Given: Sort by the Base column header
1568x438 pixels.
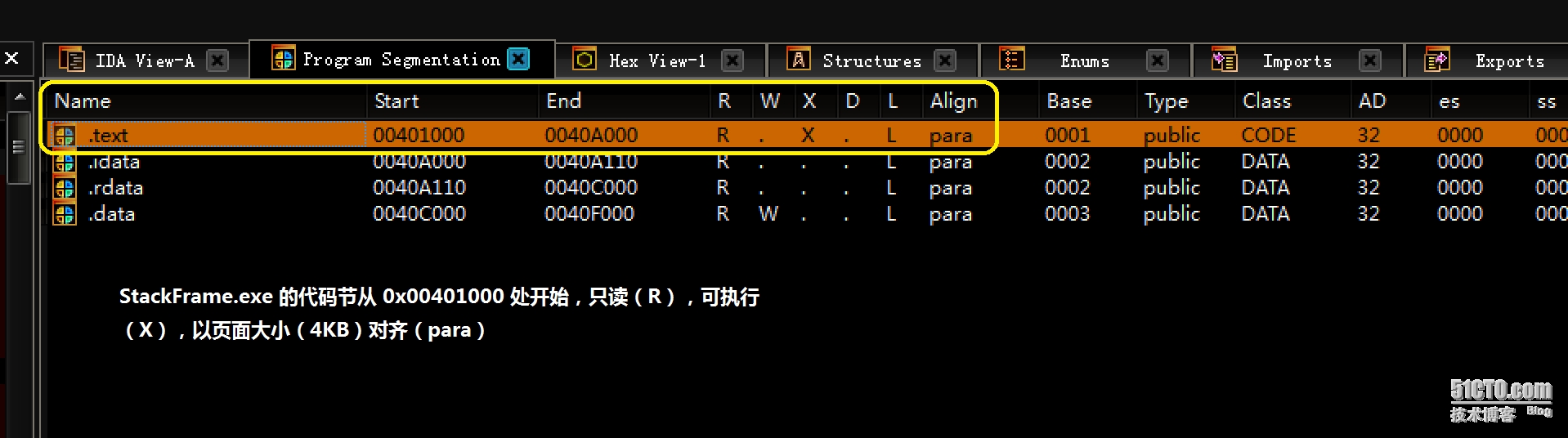Looking at the screenshot, I should (1069, 101).
